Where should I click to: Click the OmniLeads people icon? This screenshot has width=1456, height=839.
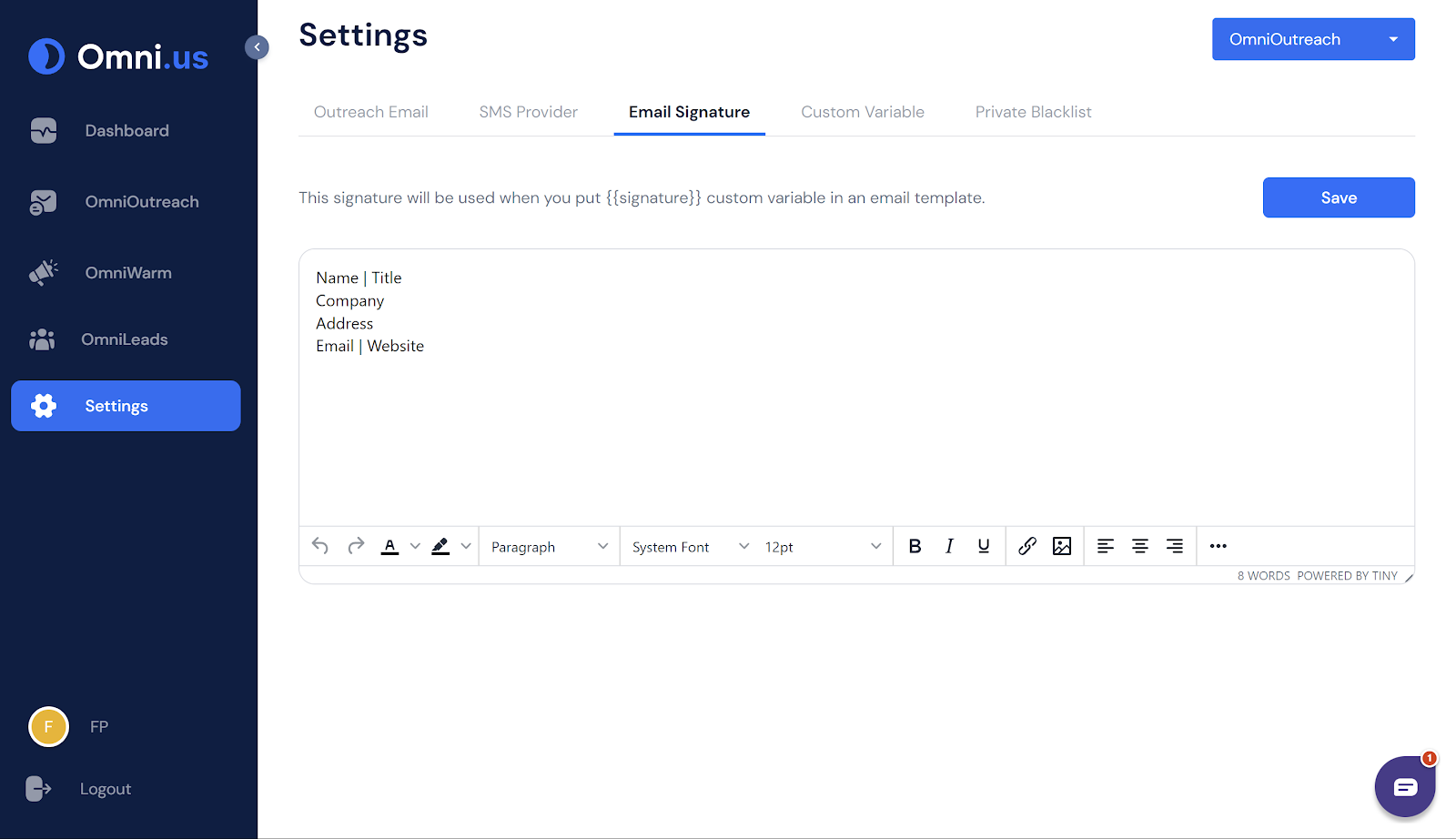click(x=42, y=339)
